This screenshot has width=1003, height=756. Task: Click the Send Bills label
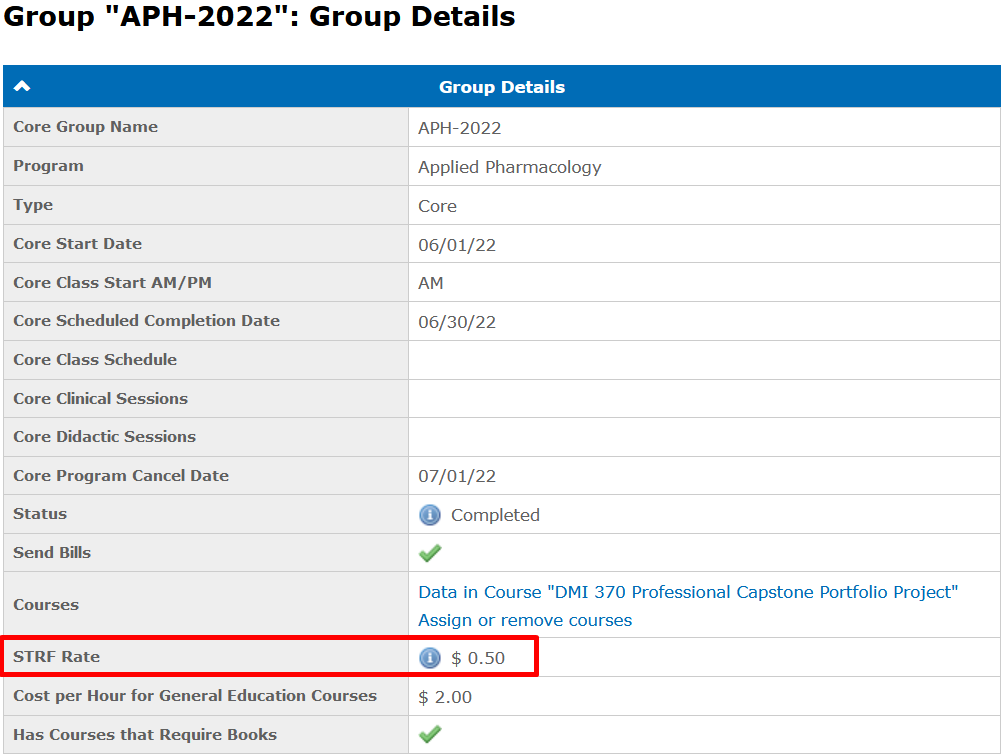coord(52,553)
